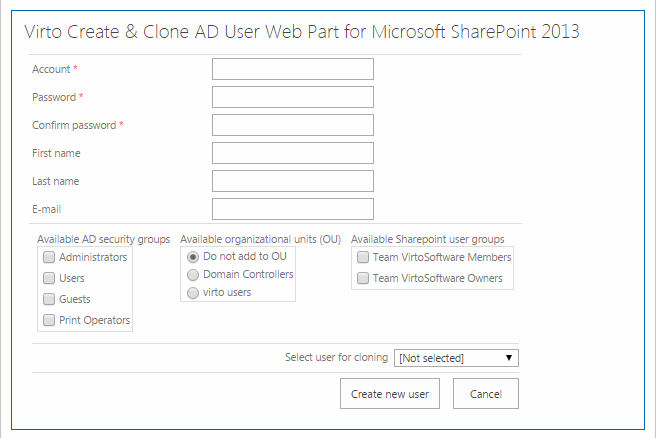Choose the Domain Controllers radio option
Image resolution: width=656 pixels, height=438 pixels.
[192, 275]
